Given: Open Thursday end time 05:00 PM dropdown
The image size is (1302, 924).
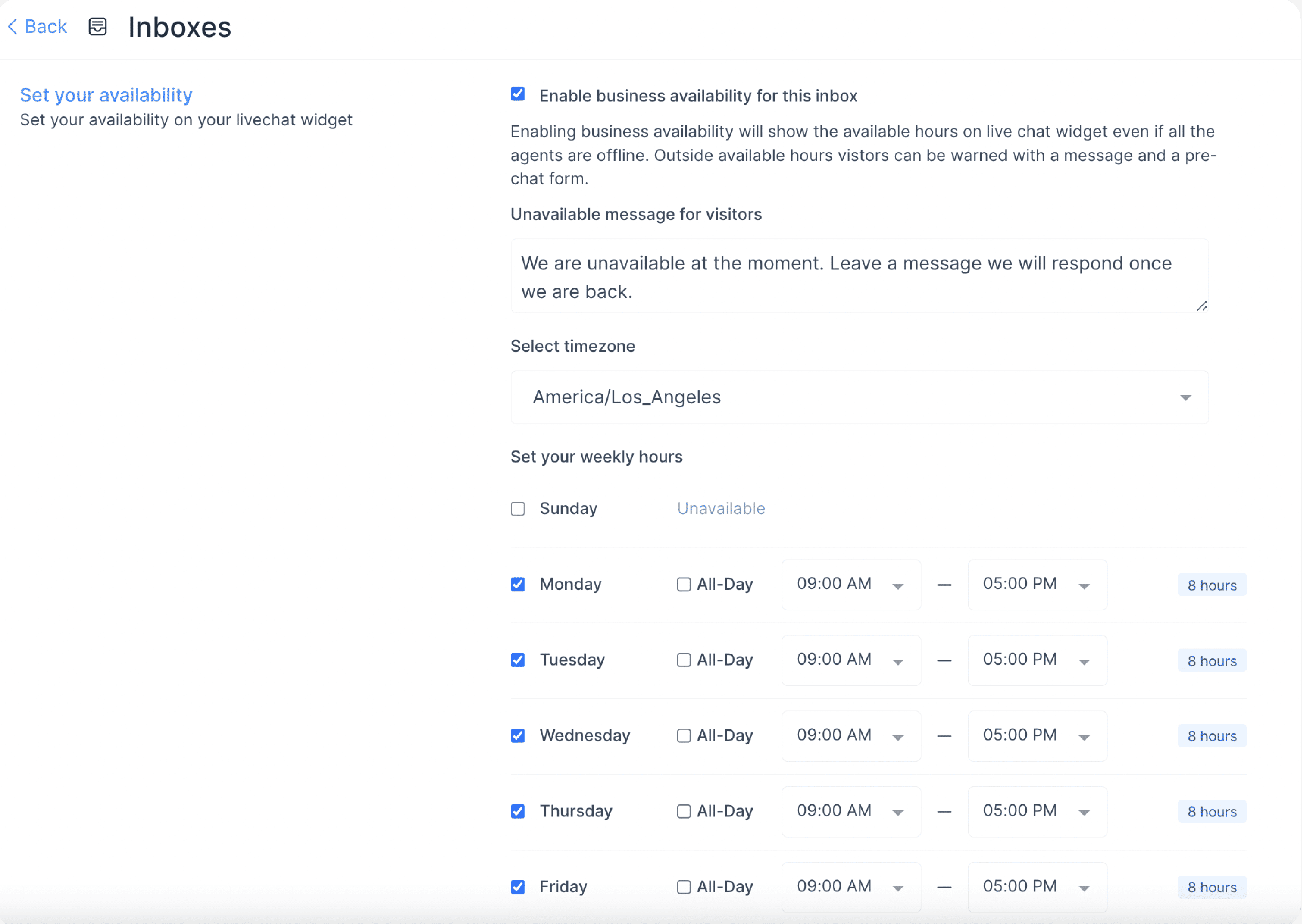Looking at the screenshot, I should tap(1038, 812).
